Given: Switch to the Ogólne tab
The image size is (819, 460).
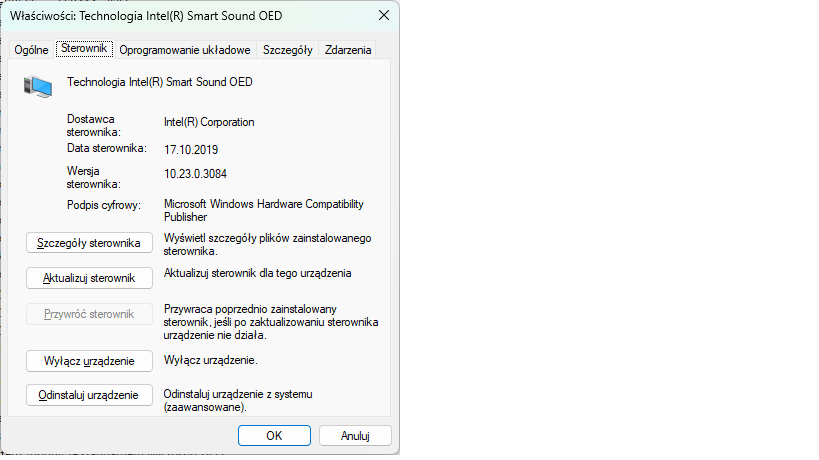Looking at the screenshot, I should [31, 50].
